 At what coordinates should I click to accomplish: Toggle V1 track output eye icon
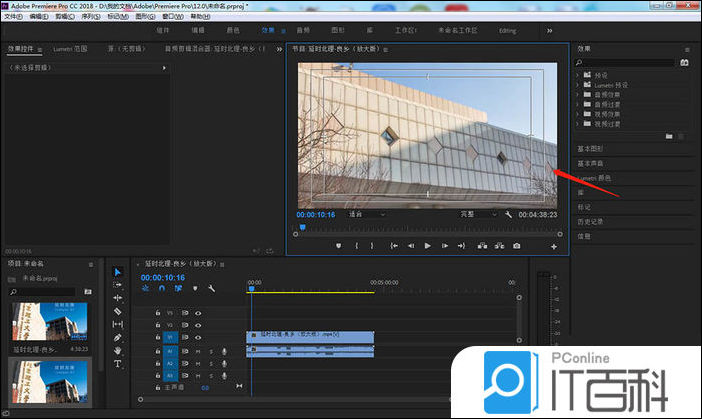tap(198, 337)
